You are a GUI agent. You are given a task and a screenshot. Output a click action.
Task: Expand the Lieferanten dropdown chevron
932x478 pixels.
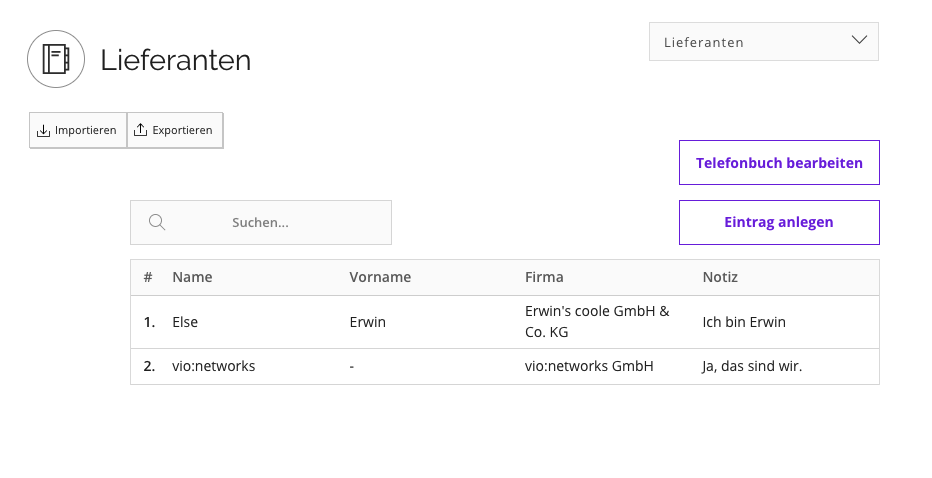tap(859, 40)
